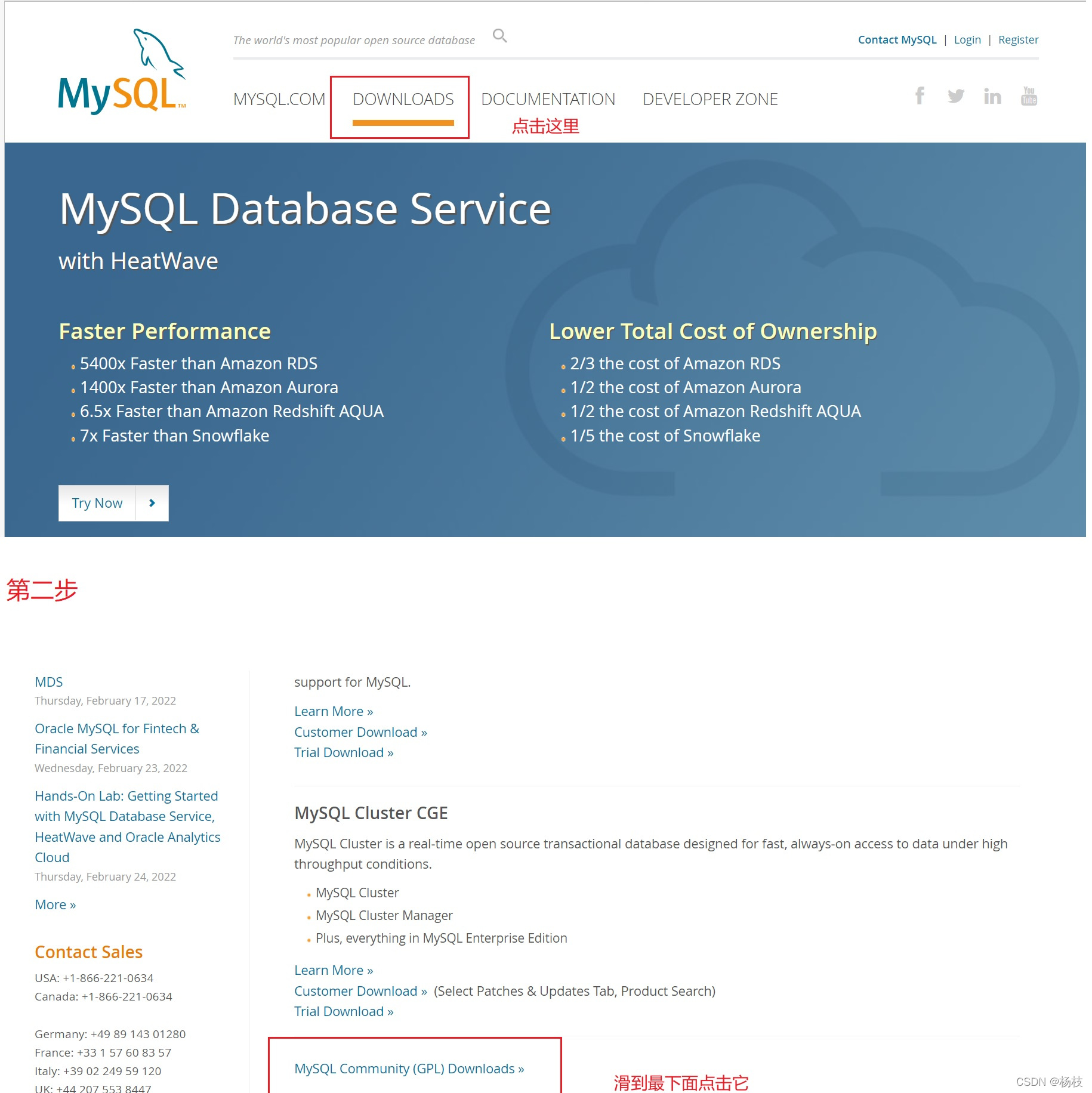Image resolution: width=1092 pixels, height=1093 pixels.
Task: Click the search magnifier icon
Action: pyautogui.click(x=500, y=36)
